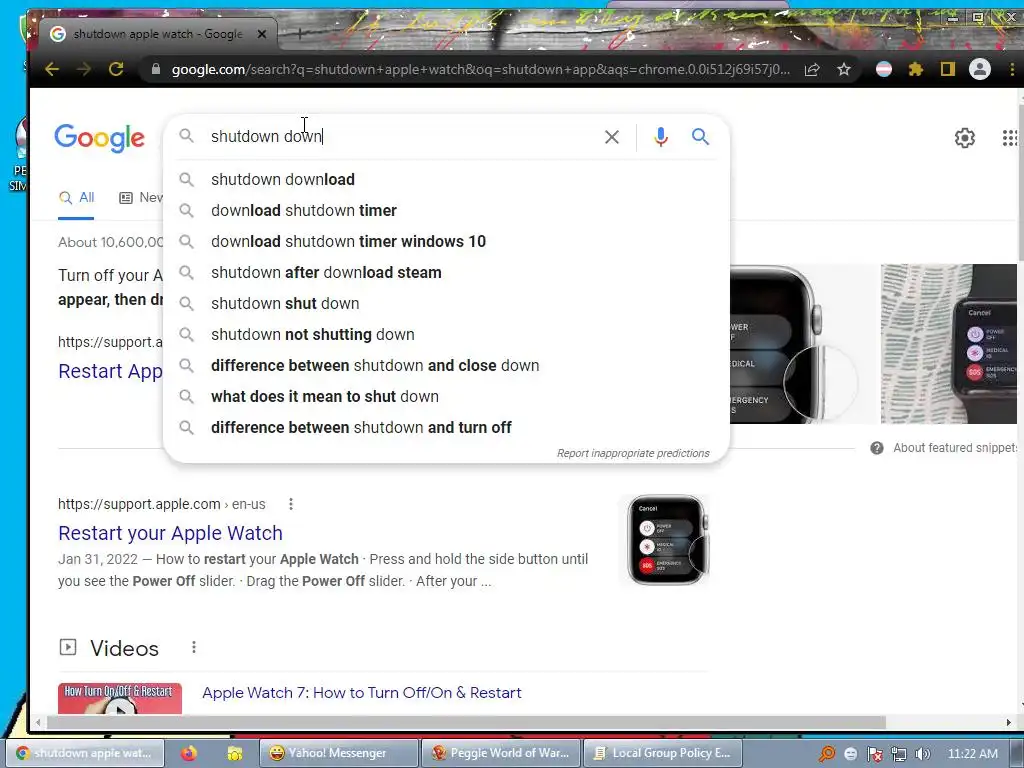Image resolution: width=1024 pixels, height=768 pixels.
Task: Open the Chrome three-dot menu
Action: click(1012, 69)
